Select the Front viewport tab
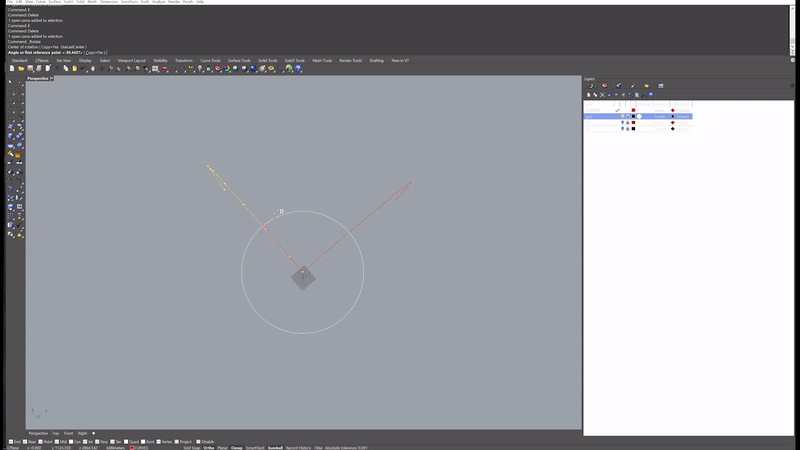The image size is (800, 450). (x=68, y=434)
